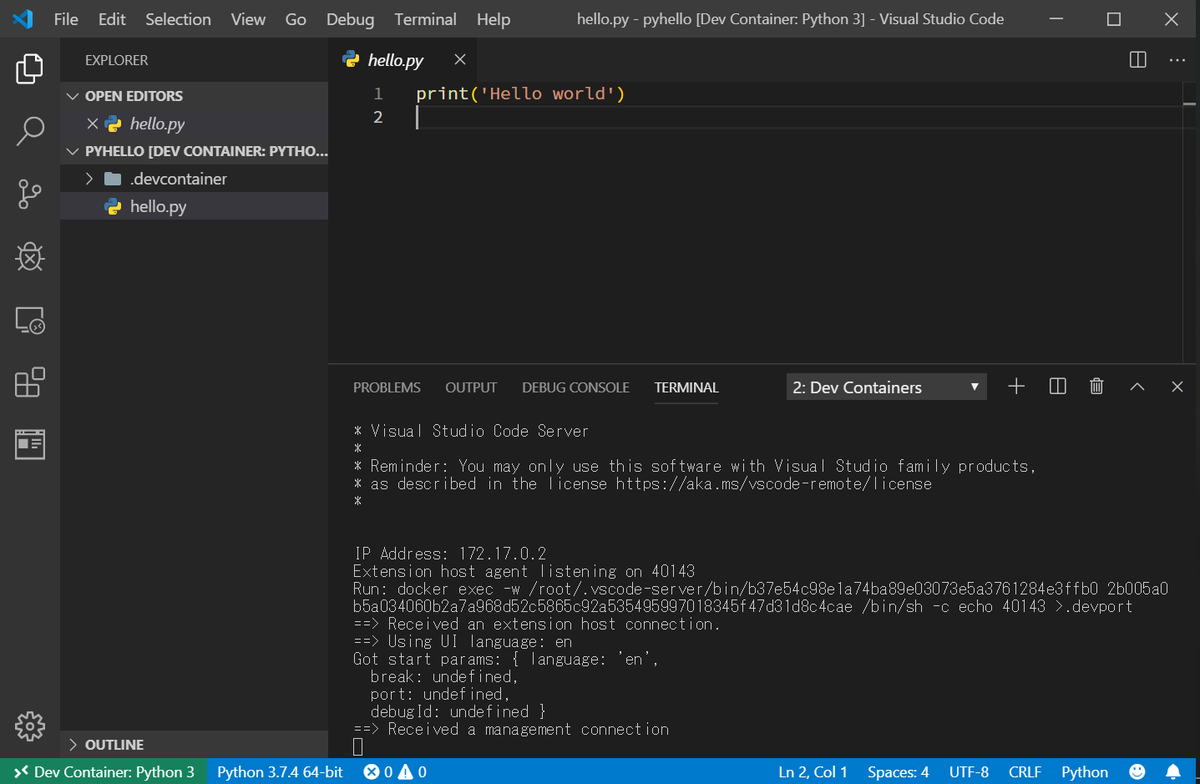The width and height of the screenshot is (1200, 784).
Task: Open the Debug view with the bug icon
Action: (x=30, y=257)
